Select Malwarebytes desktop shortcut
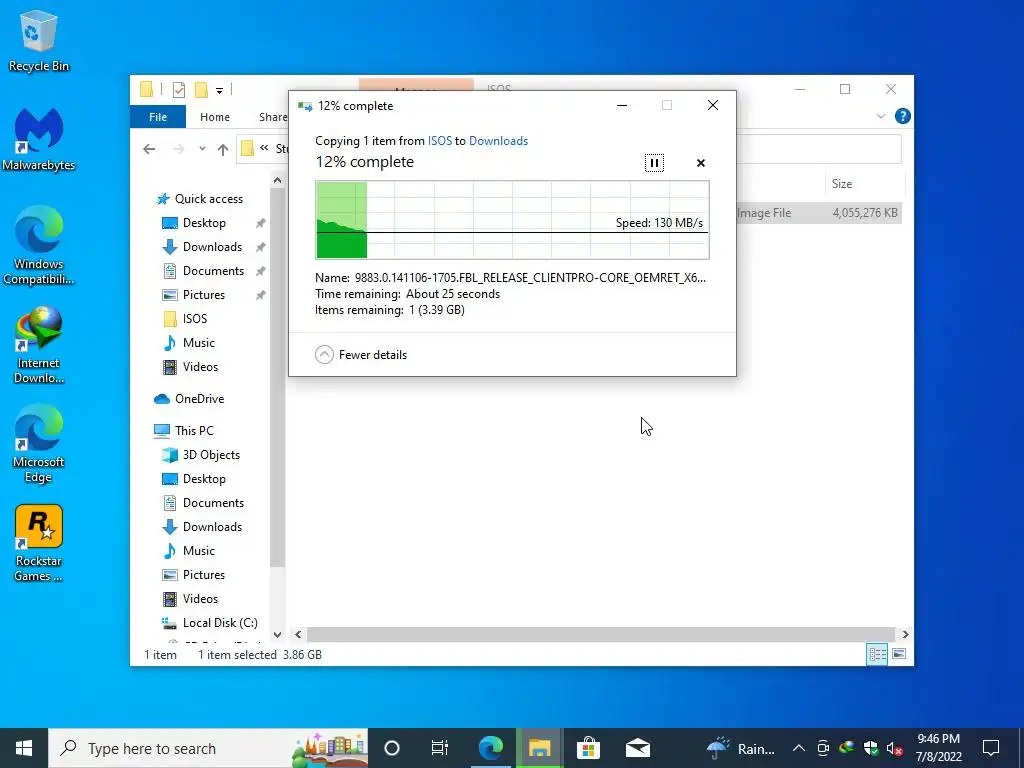This screenshot has height=768, width=1024. pos(39,139)
